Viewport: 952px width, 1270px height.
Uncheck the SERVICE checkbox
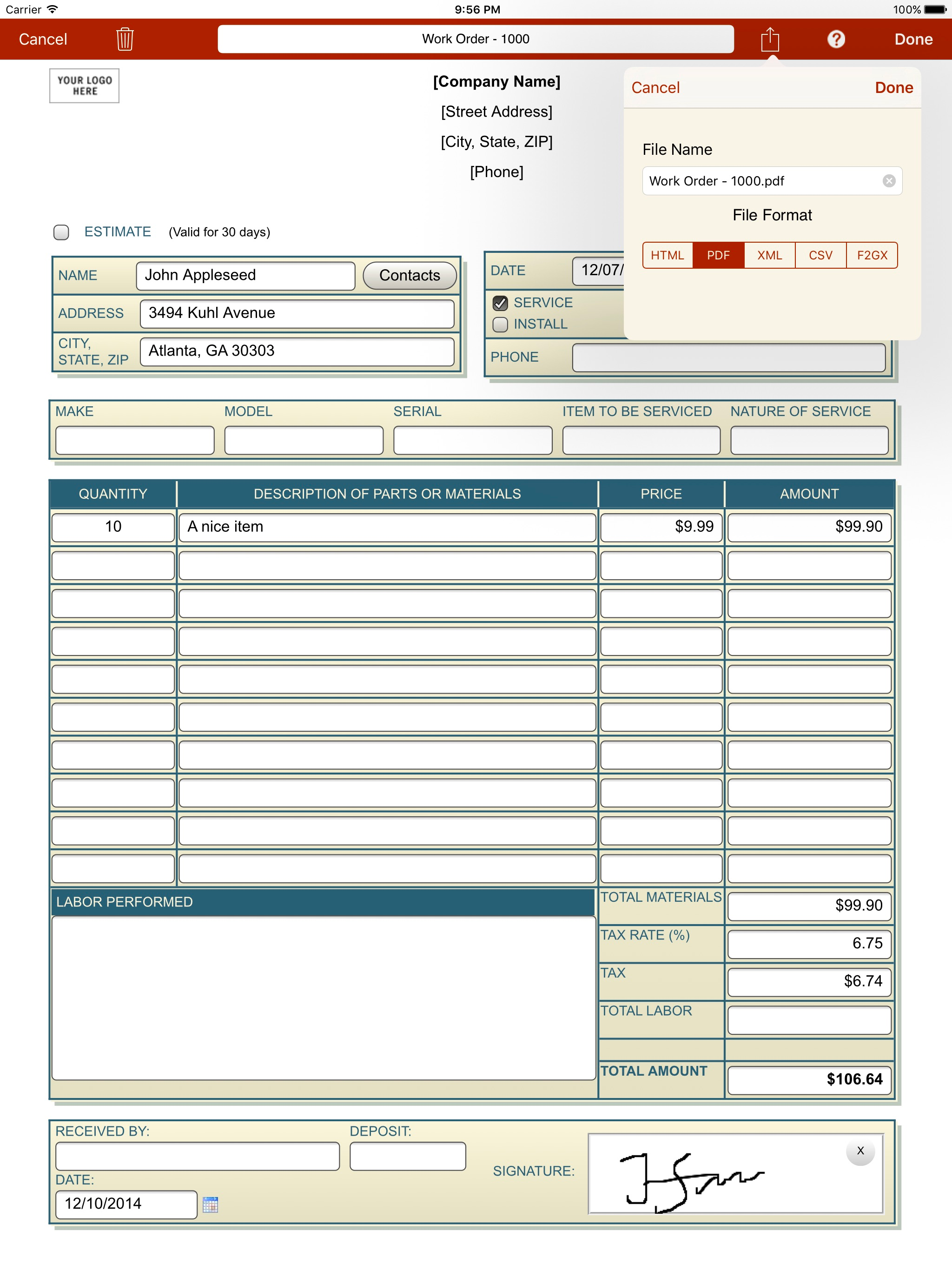point(500,303)
